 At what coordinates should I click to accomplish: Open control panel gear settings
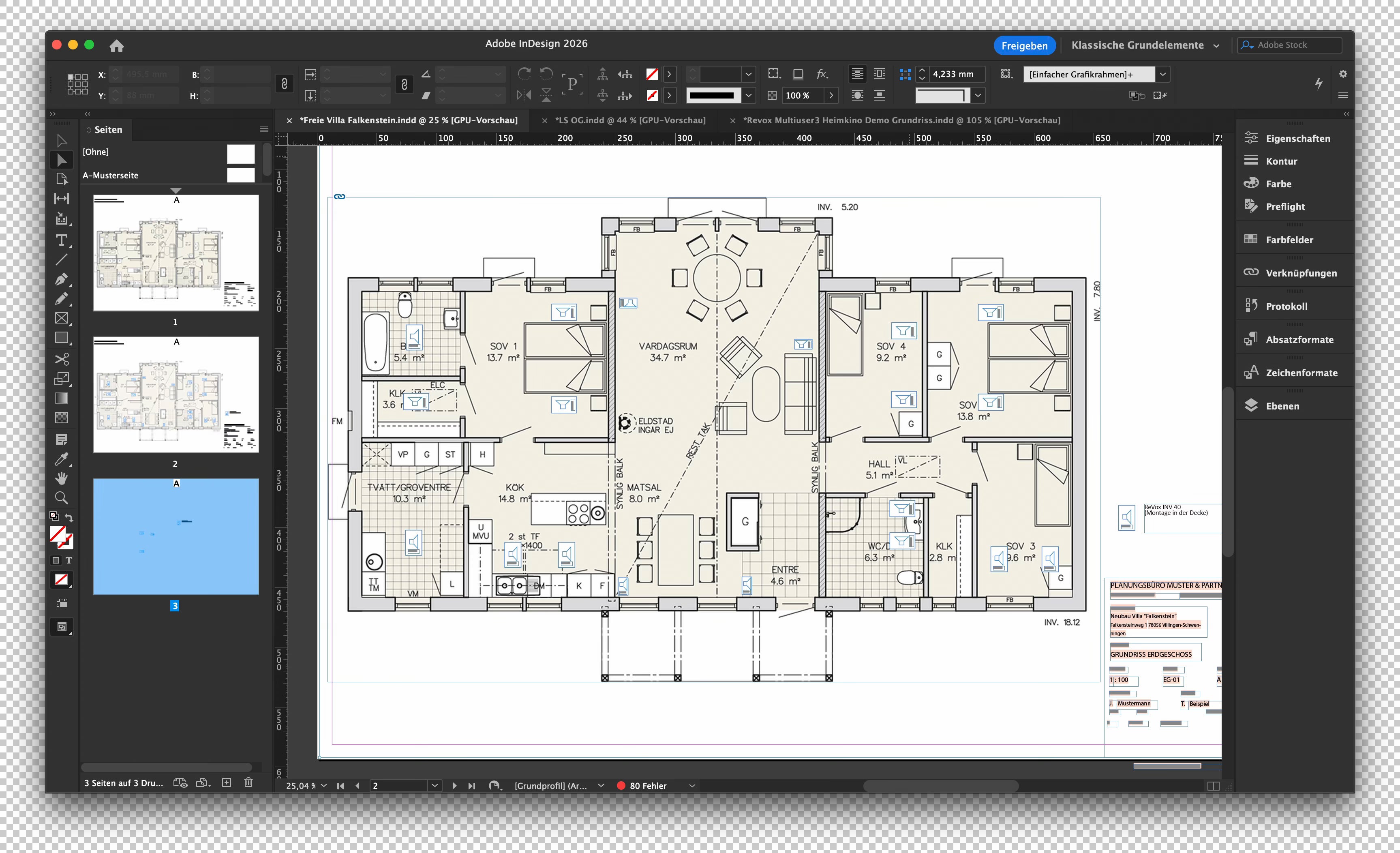click(1343, 74)
